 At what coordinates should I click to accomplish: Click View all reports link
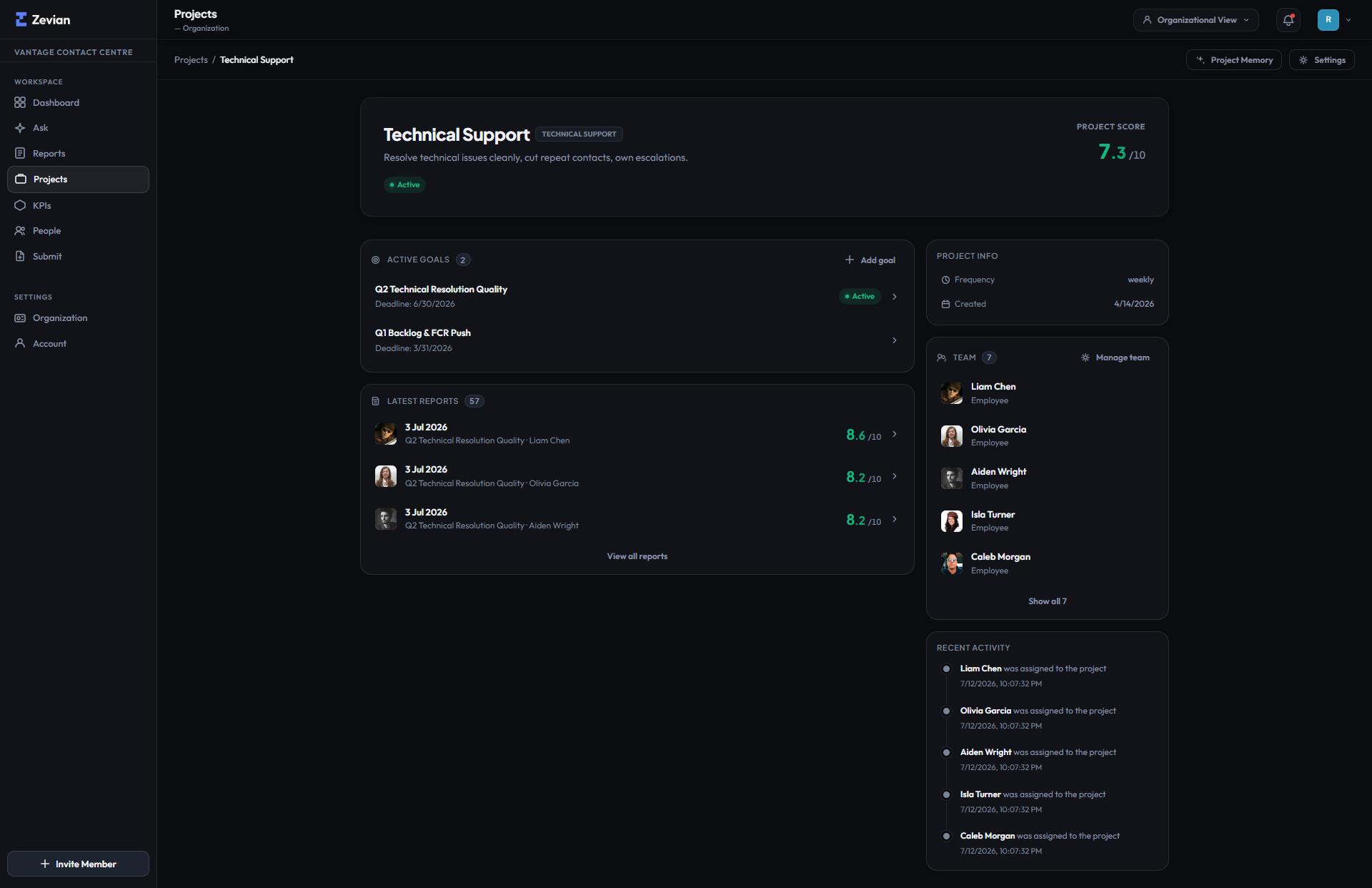coord(637,556)
